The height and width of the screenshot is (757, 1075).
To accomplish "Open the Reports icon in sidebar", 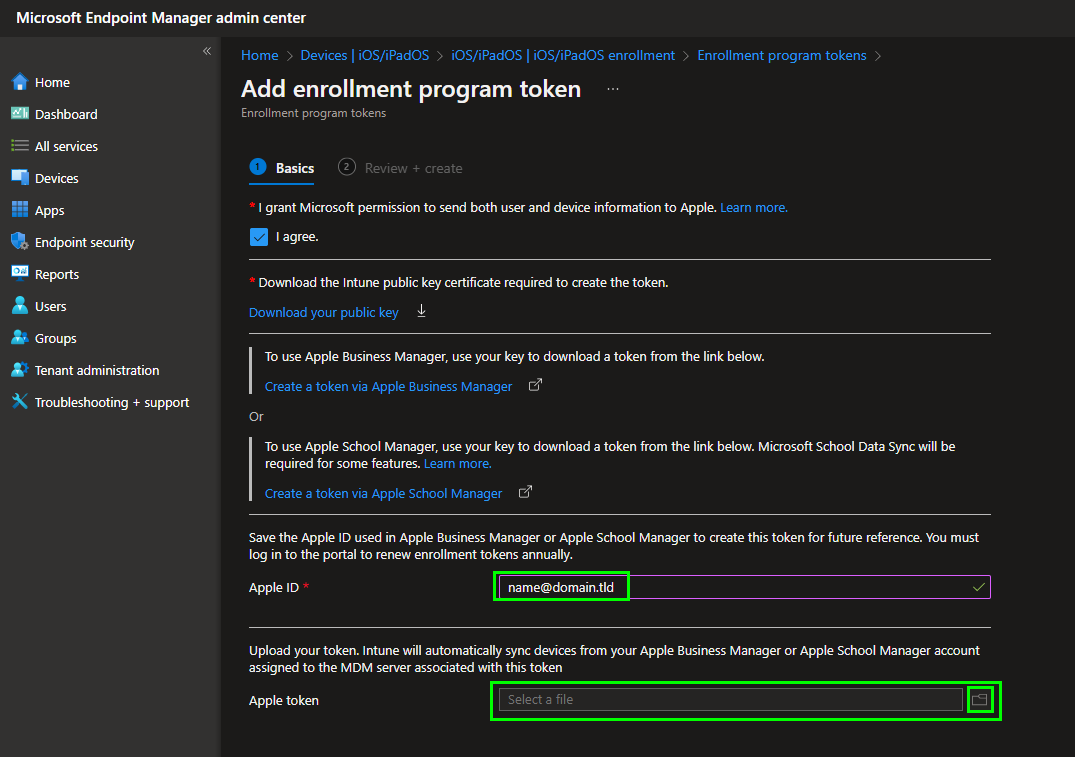I will (19, 274).
